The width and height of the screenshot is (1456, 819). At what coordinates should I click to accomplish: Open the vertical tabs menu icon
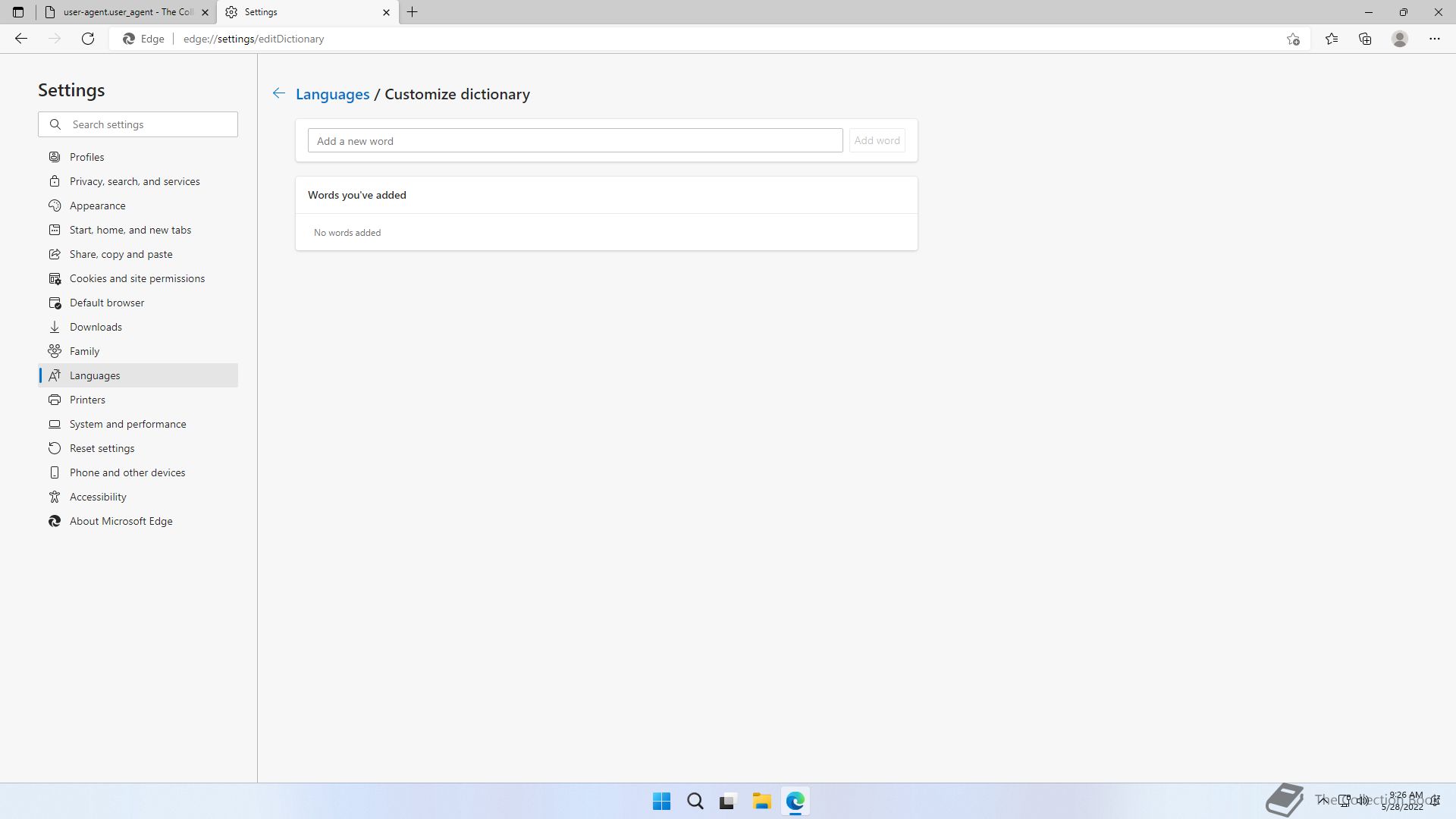pos(18,12)
